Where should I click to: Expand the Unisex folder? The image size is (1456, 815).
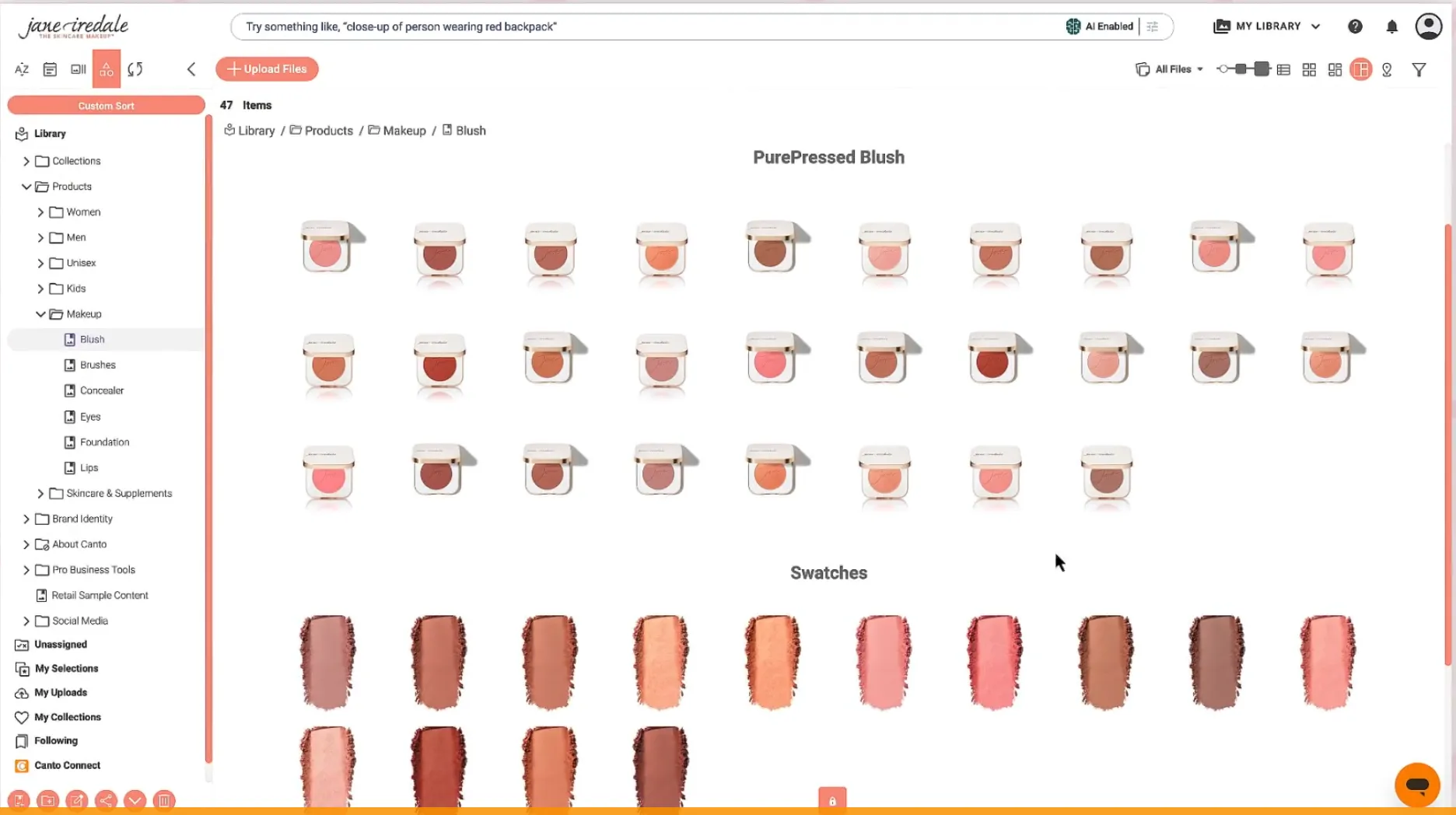click(40, 264)
